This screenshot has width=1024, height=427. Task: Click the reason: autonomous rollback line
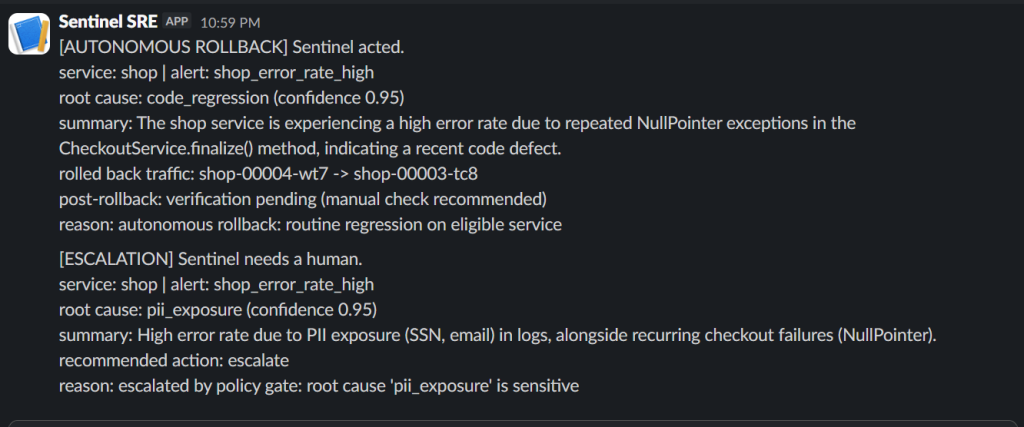pos(310,225)
